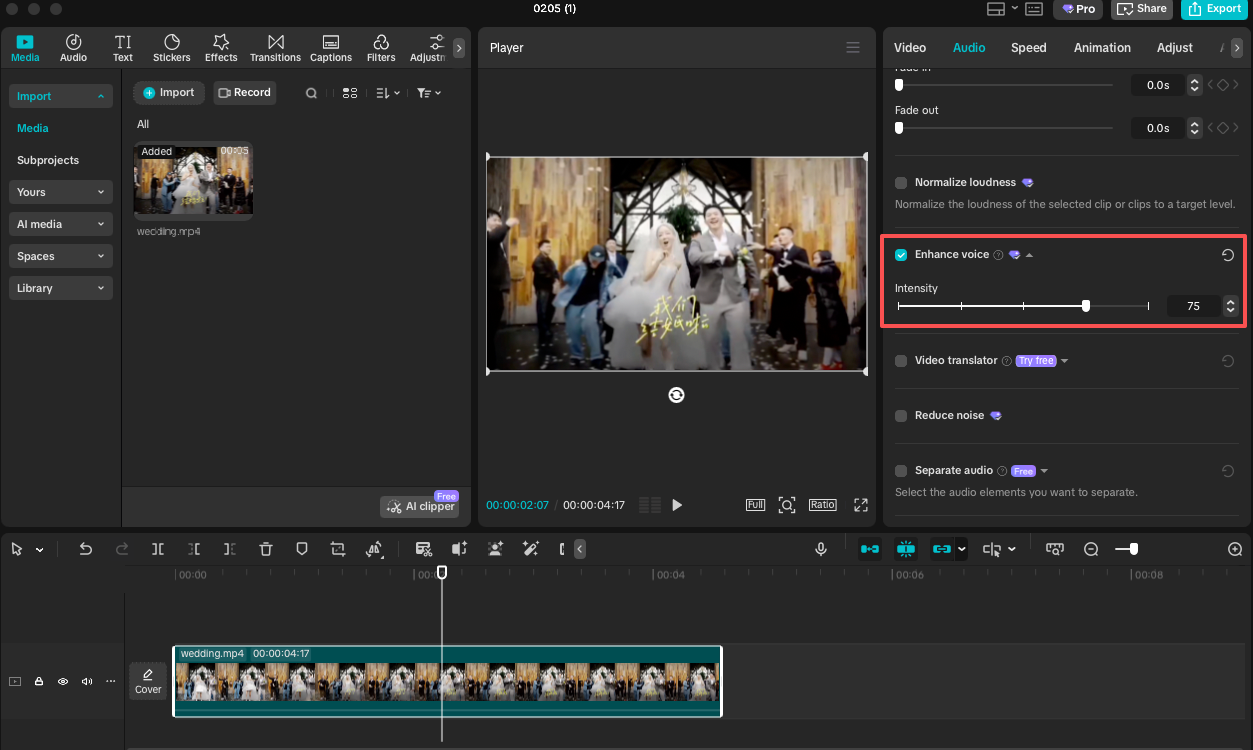Enable the Separate audio checkbox
1253x750 pixels.
pyautogui.click(x=901, y=471)
